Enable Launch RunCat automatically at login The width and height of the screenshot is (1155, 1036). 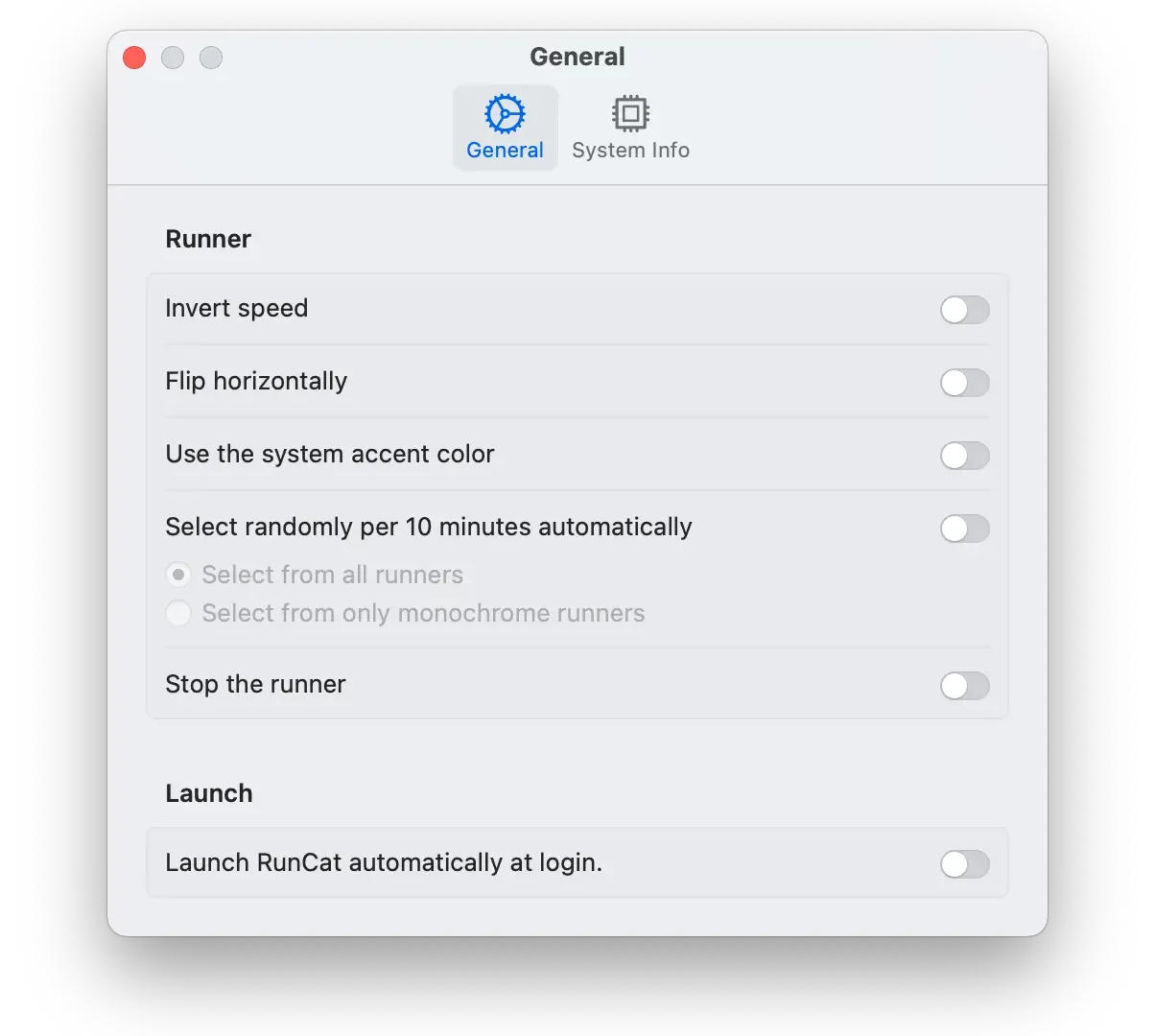click(964, 864)
